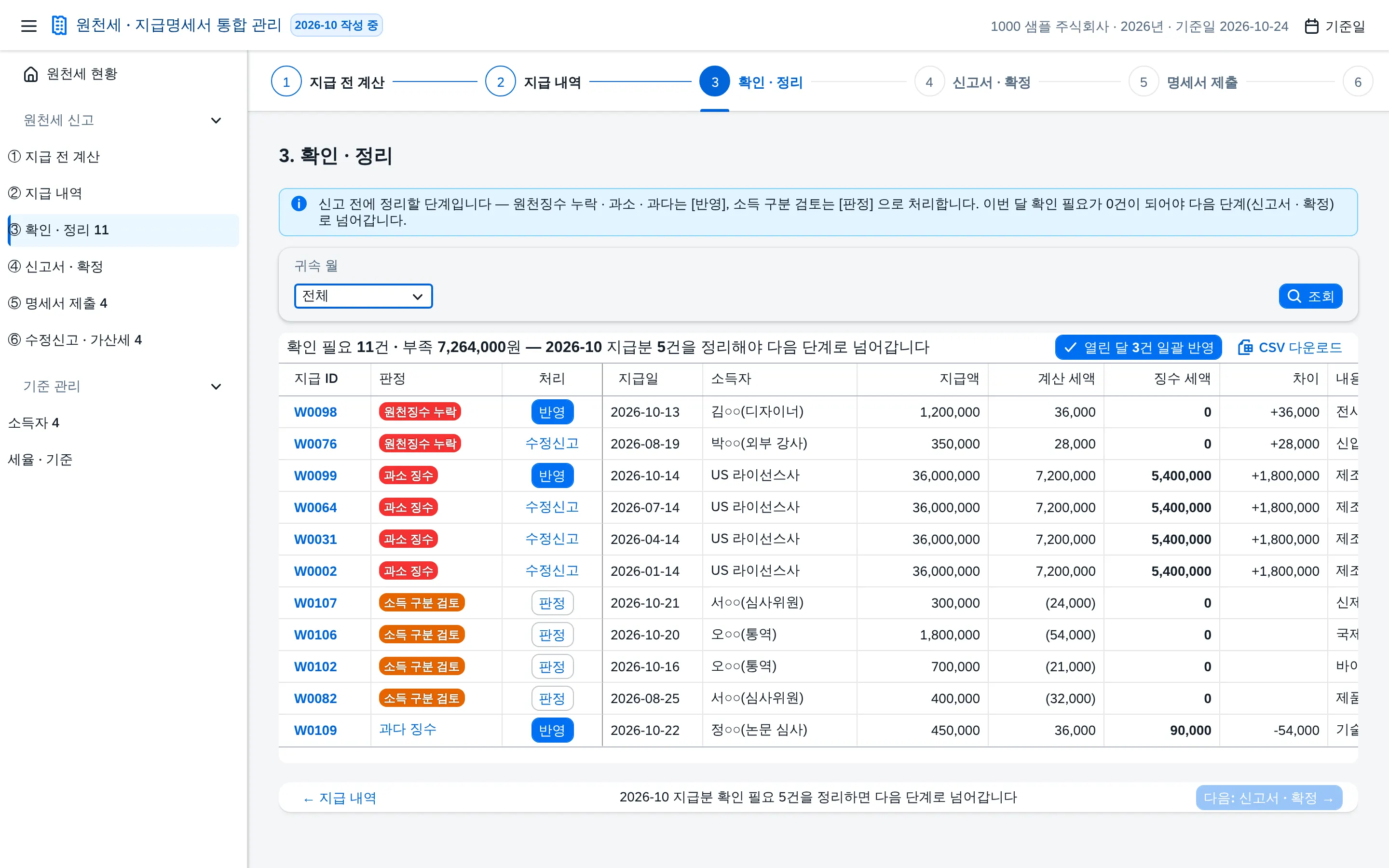
Task: Click the info icon in the blue notice
Action: coord(299,203)
